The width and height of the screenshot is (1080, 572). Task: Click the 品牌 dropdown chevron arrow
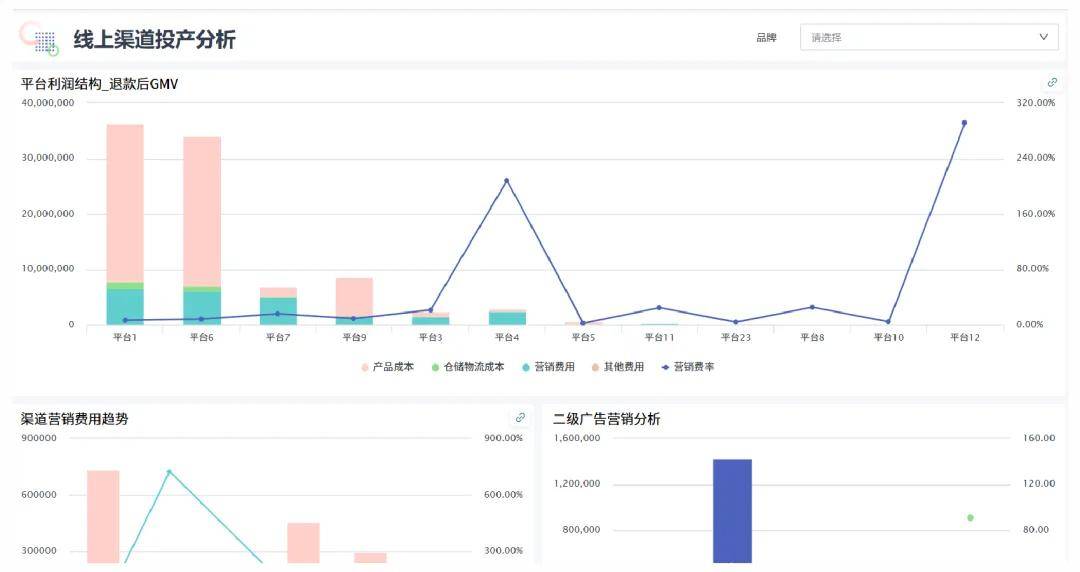1044,38
